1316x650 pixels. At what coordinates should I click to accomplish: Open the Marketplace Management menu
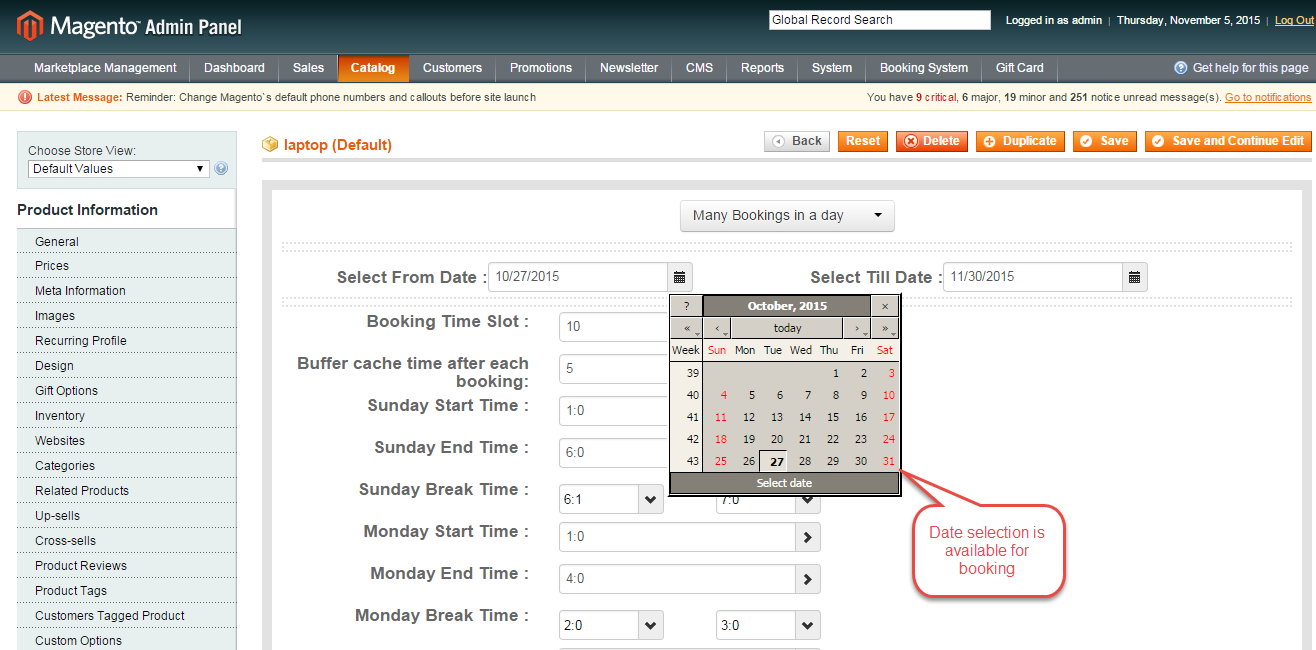[105, 68]
